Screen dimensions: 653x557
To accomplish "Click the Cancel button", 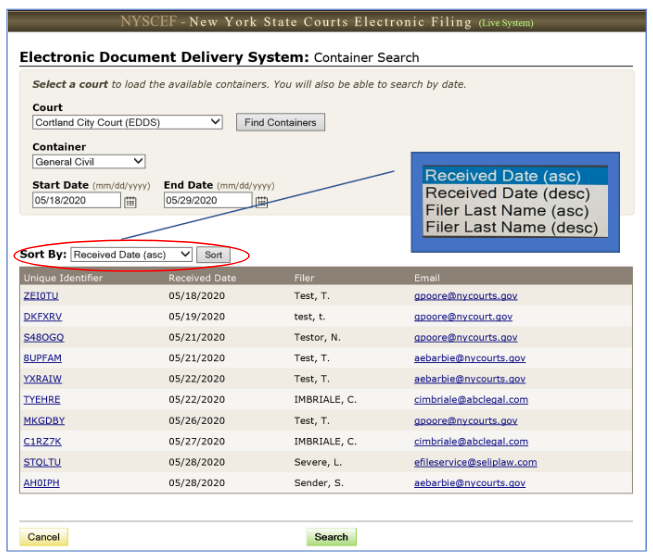I will 43,537.
